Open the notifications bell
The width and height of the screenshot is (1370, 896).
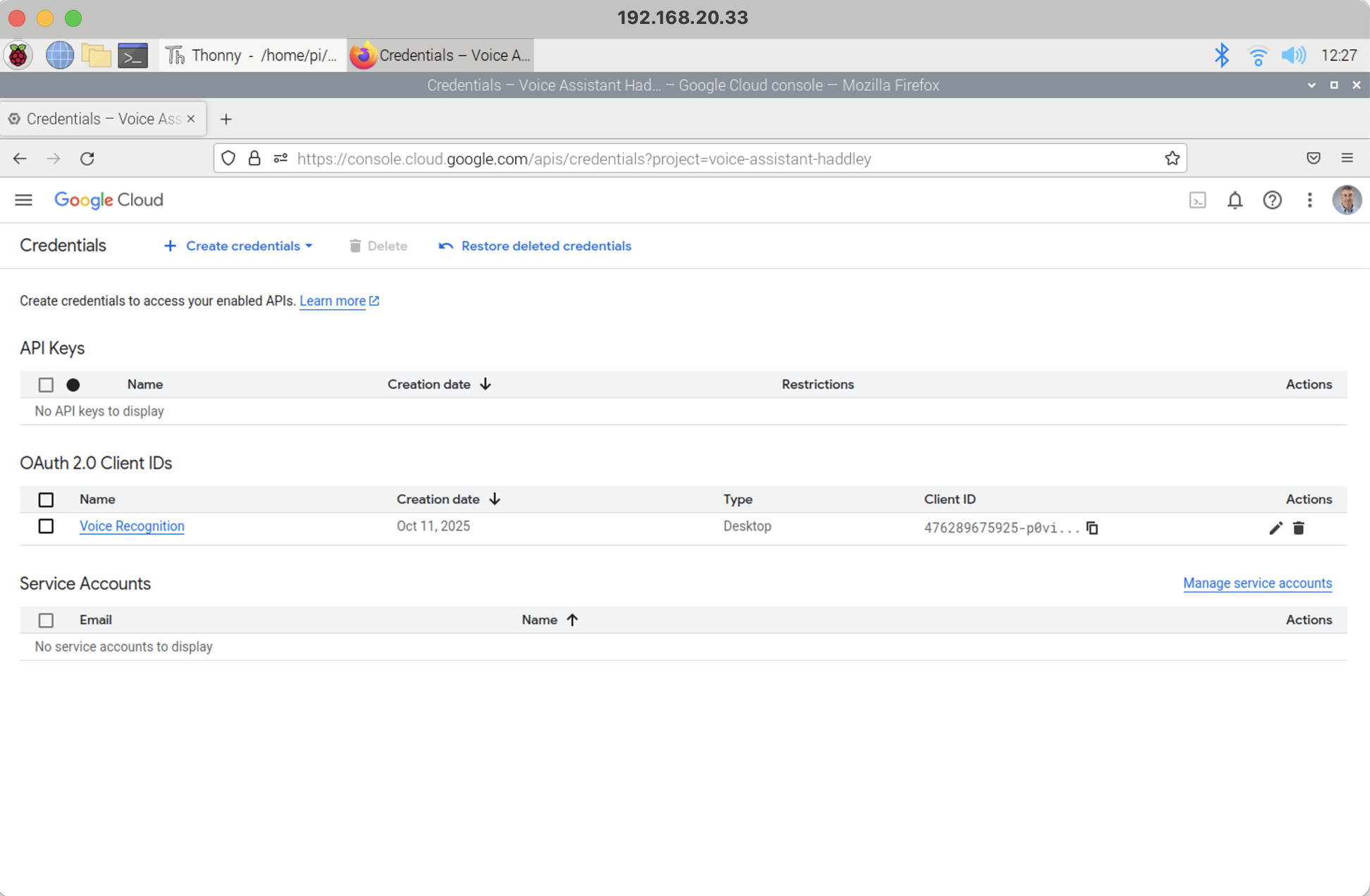pyautogui.click(x=1234, y=201)
